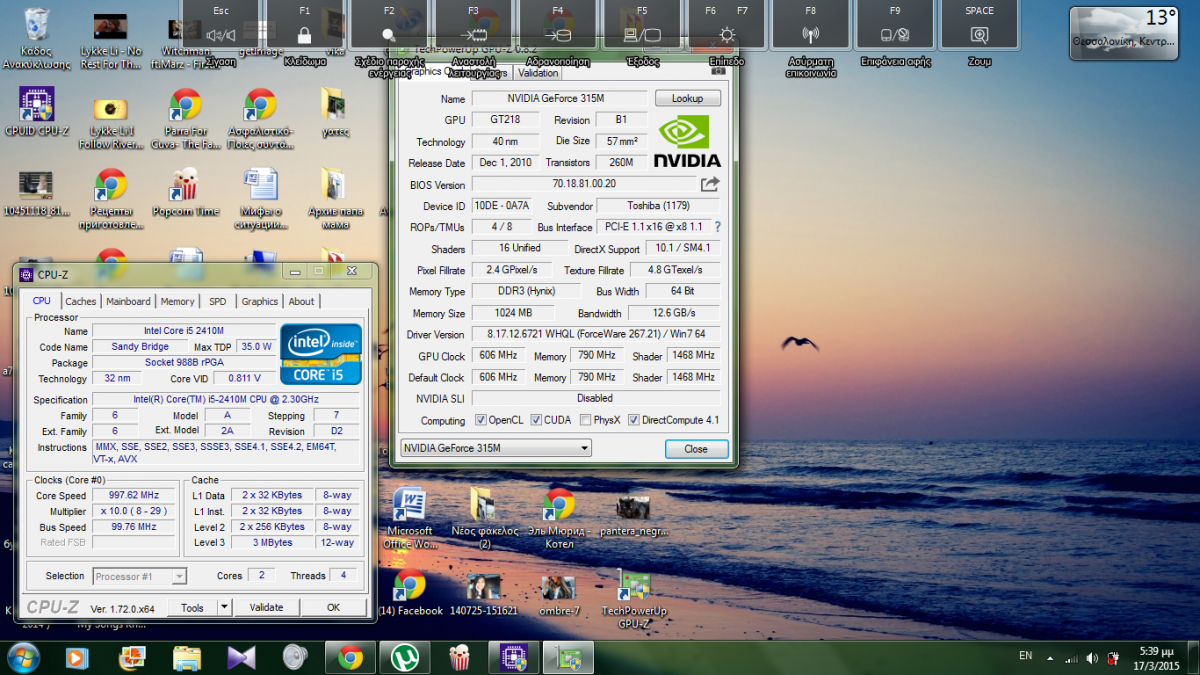Open the SPD tab in CPU-Z
This screenshot has height=675, width=1200.
tap(217, 301)
